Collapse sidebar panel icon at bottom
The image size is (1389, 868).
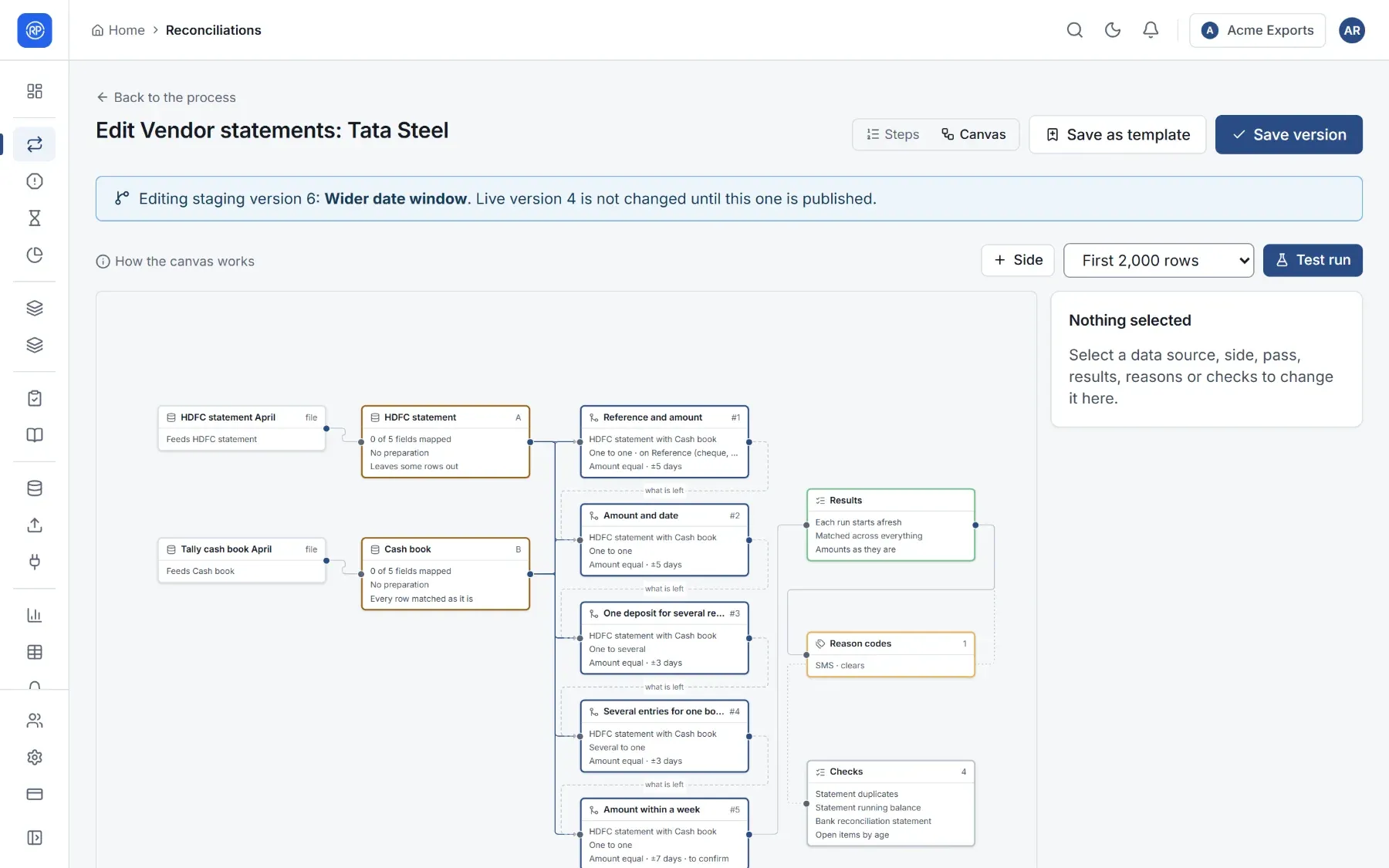35,838
